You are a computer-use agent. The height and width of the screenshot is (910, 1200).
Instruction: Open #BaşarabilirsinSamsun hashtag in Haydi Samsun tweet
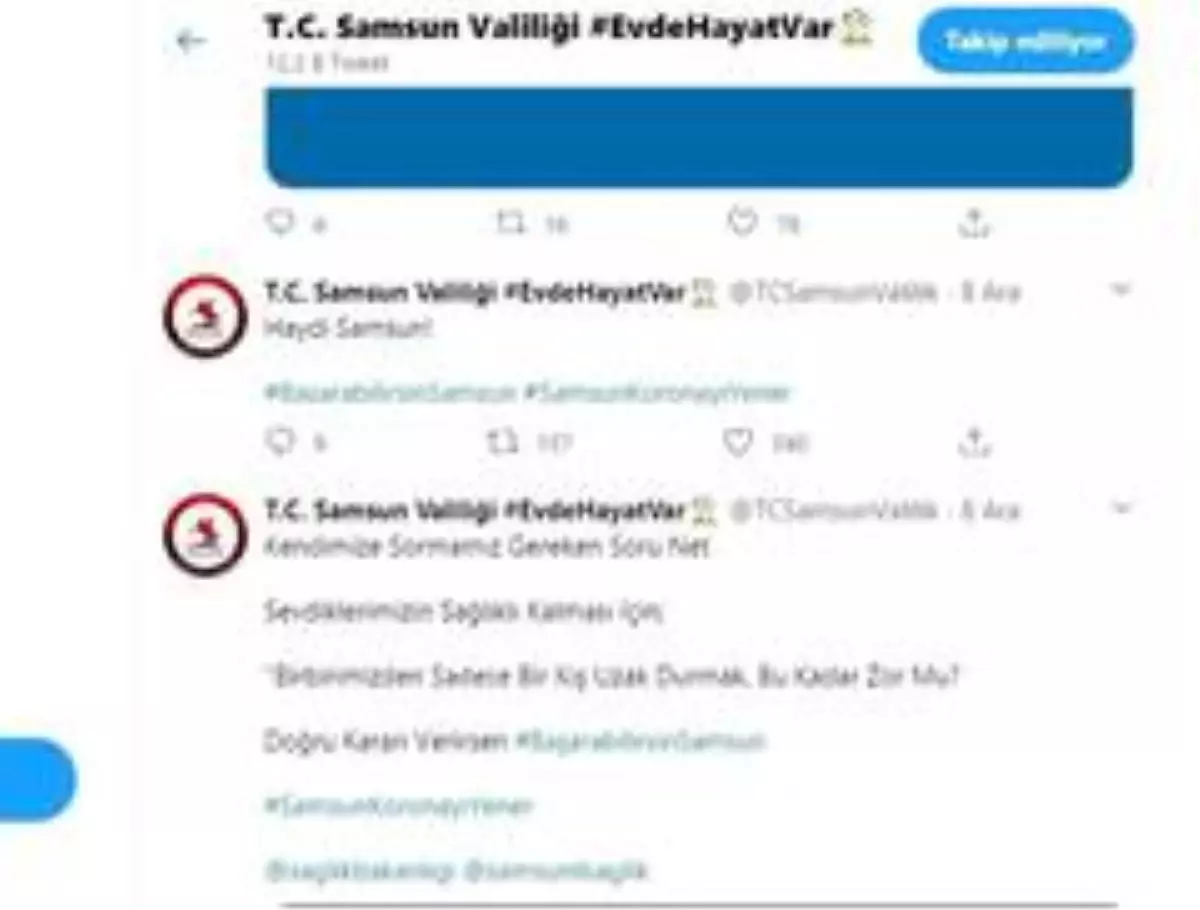390,393
